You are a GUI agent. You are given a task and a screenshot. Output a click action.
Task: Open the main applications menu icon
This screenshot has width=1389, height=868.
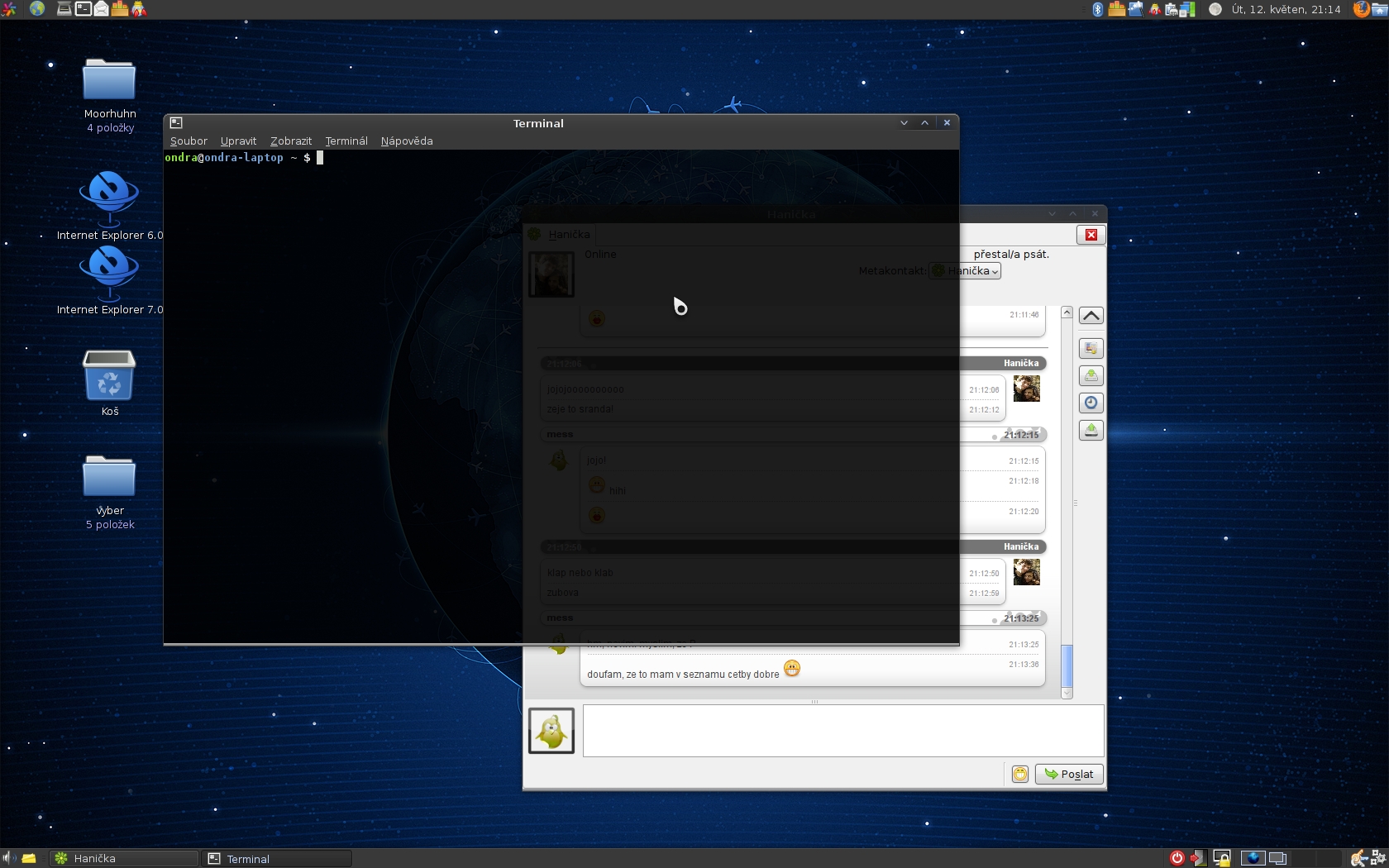(x=9, y=9)
